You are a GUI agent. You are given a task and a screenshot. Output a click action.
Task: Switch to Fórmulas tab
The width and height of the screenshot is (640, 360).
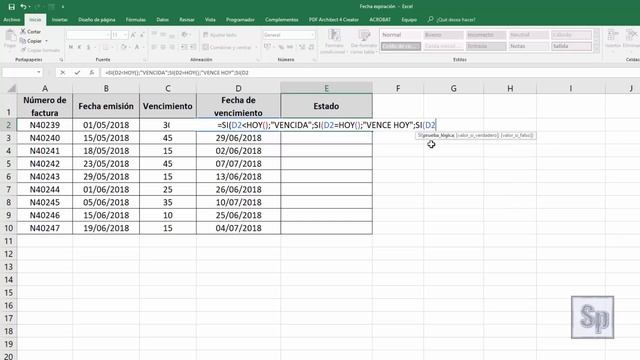(136, 20)
